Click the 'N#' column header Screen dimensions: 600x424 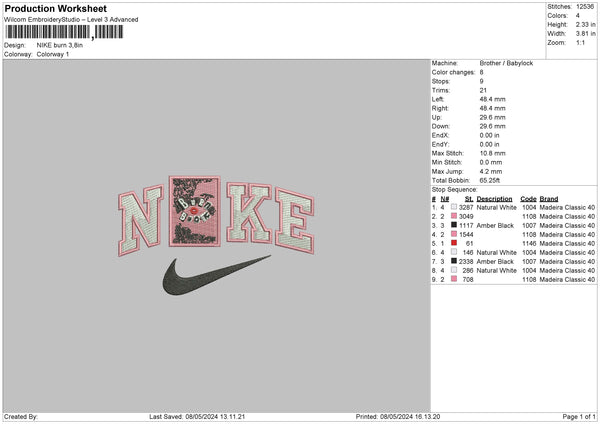tap(445, 199)
